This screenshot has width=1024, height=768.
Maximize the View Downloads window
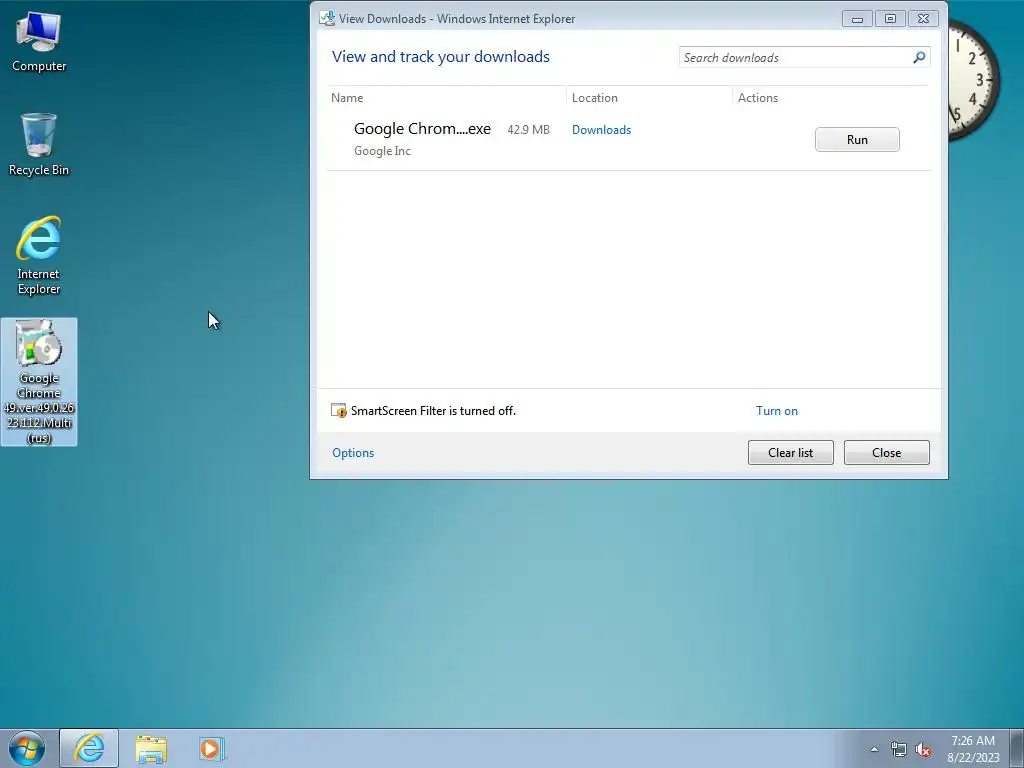click(890, 19)
